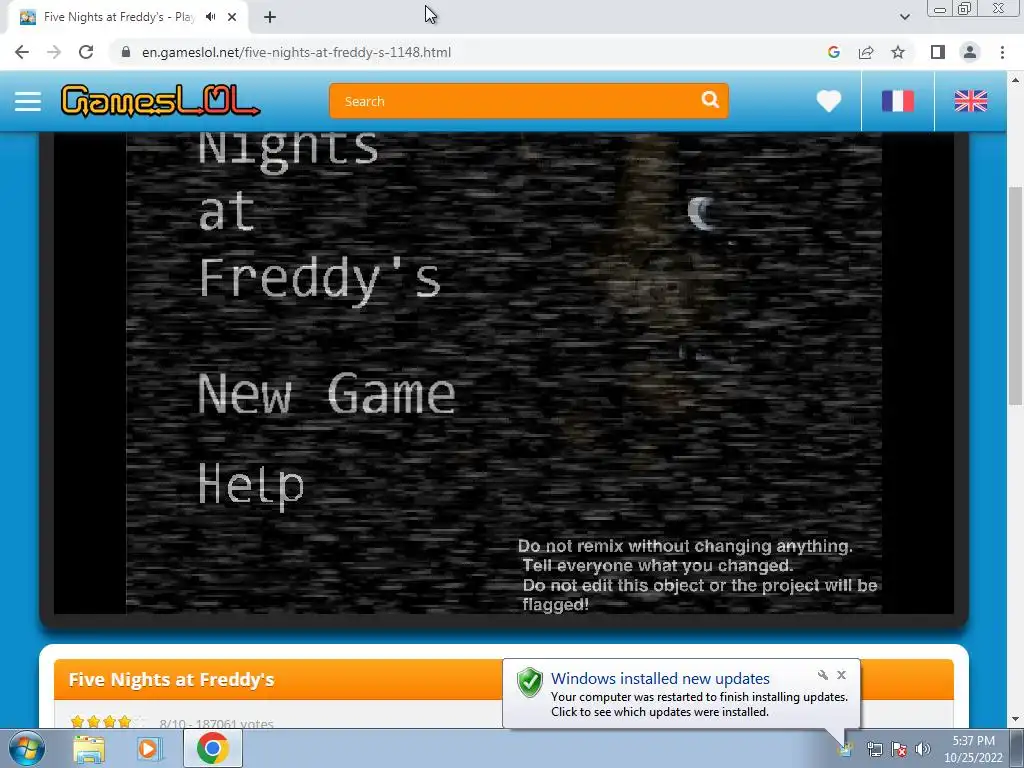
Task: Go back with browser back arrow
Action: [x=22, y=52]
